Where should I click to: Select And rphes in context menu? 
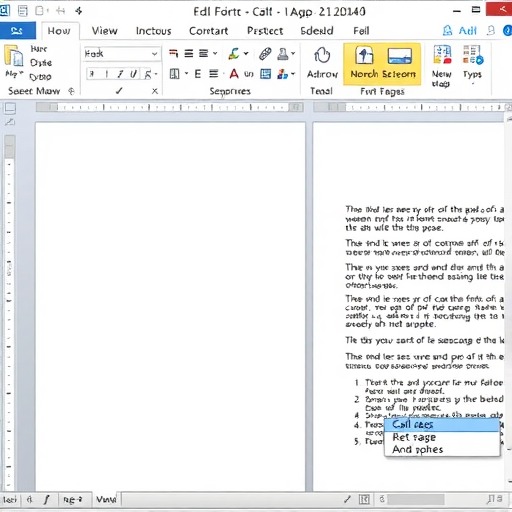tap(442, 449)
